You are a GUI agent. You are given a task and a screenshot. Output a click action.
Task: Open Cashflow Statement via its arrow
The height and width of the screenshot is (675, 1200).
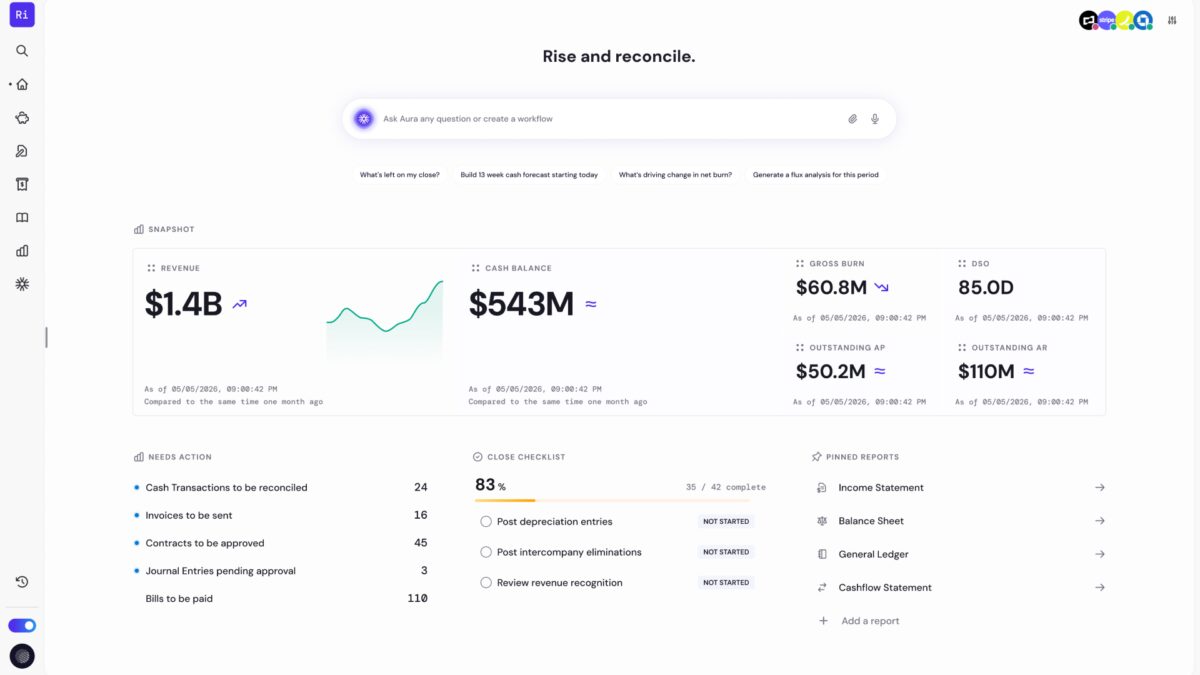tap(1100, 587)
